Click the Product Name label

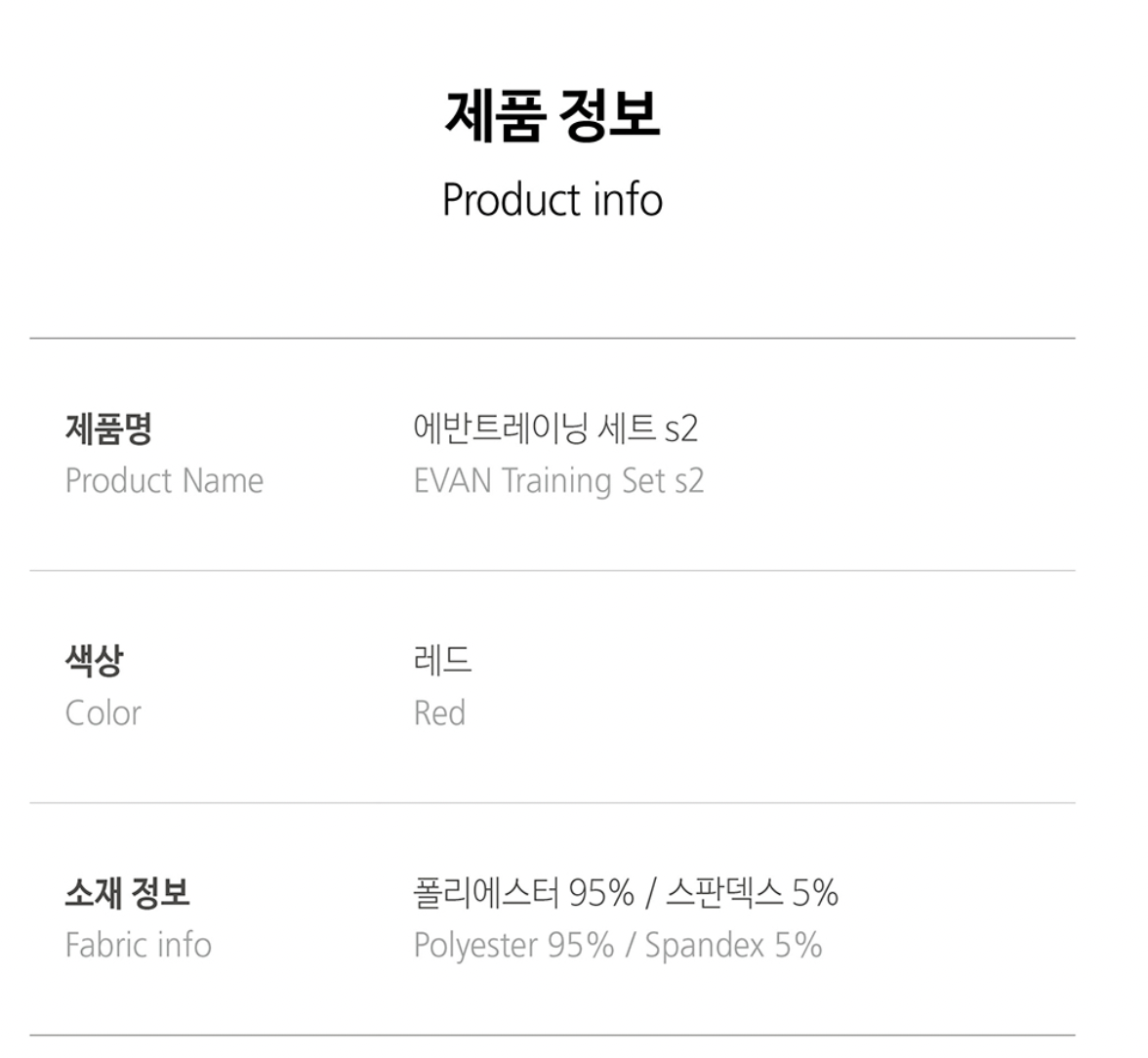pyautogui.click(x=164, y=481)
